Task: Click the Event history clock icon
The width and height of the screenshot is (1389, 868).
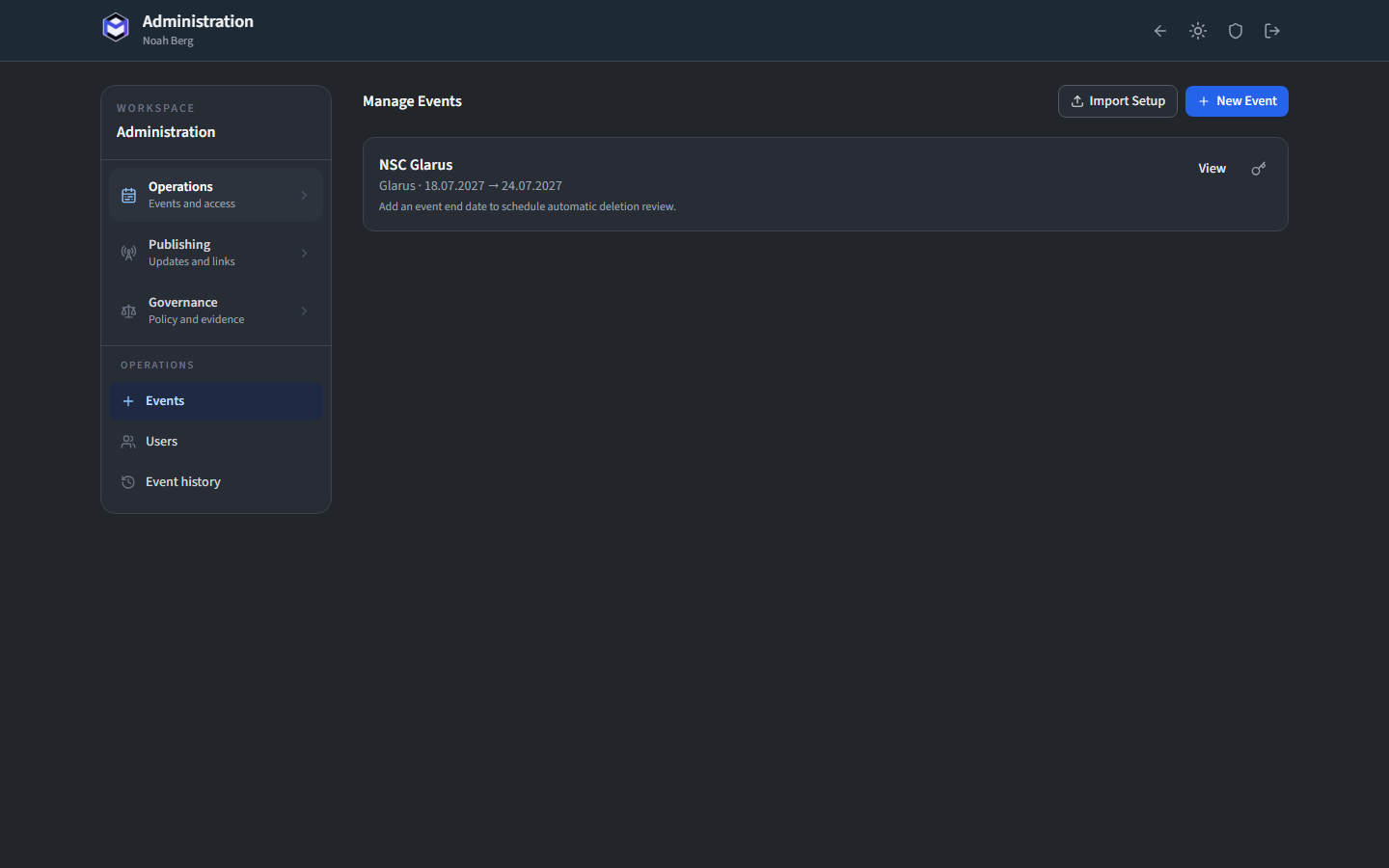Action: click(x=128, y=482)
